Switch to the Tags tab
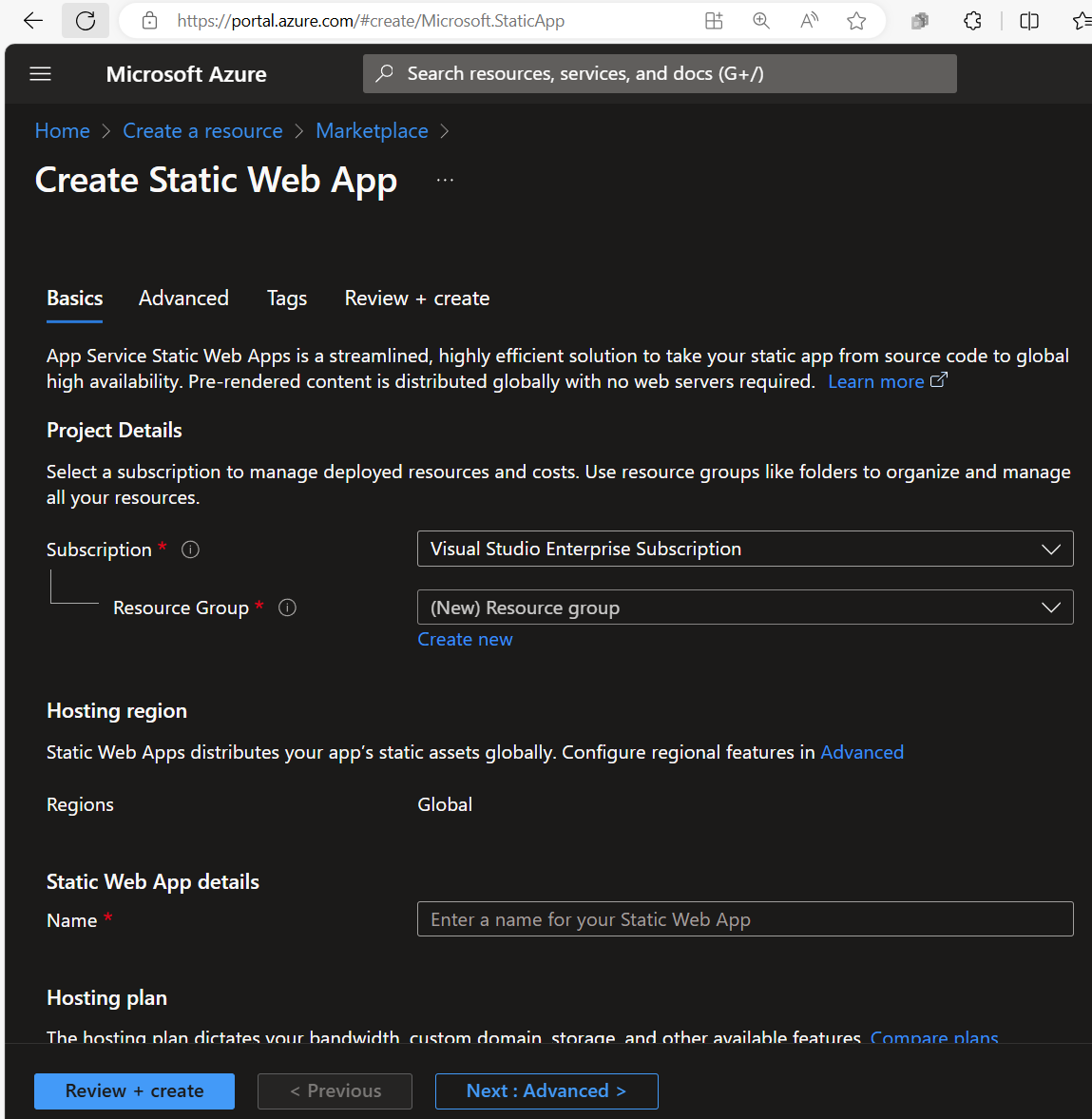This screenshot has height=1119, width=1092. click(x=287, y=299)
